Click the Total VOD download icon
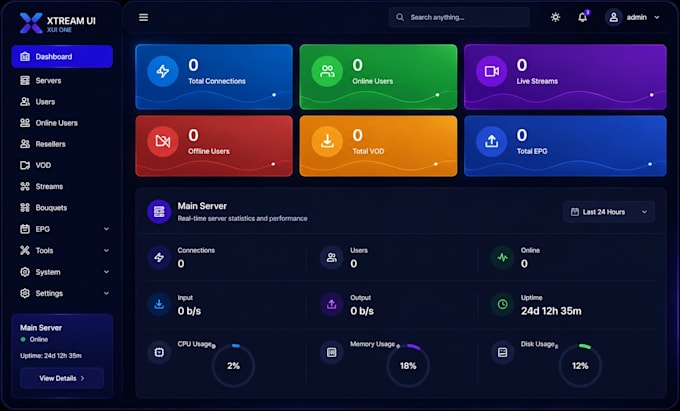This screenshot has width=680, height=411. 327,141
